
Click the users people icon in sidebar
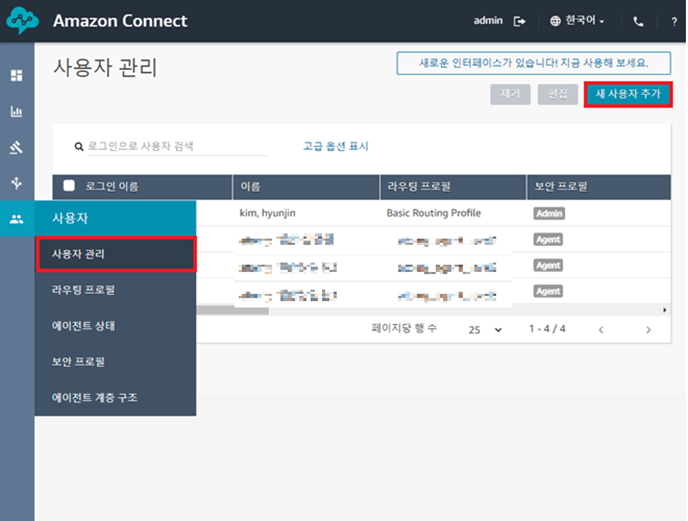coord(17,219)
